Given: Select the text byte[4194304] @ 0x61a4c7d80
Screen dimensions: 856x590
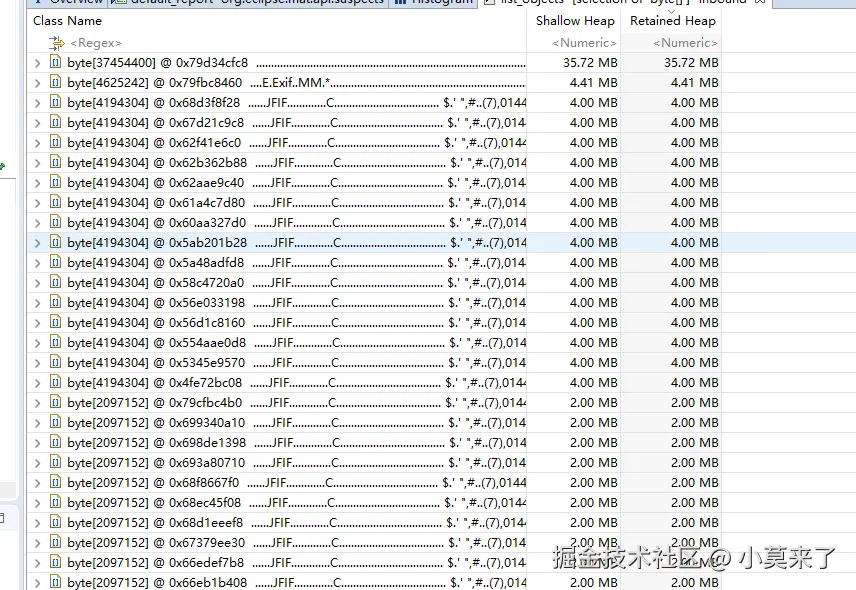Looking at the screenshot, I should click(x=156, y=203).
